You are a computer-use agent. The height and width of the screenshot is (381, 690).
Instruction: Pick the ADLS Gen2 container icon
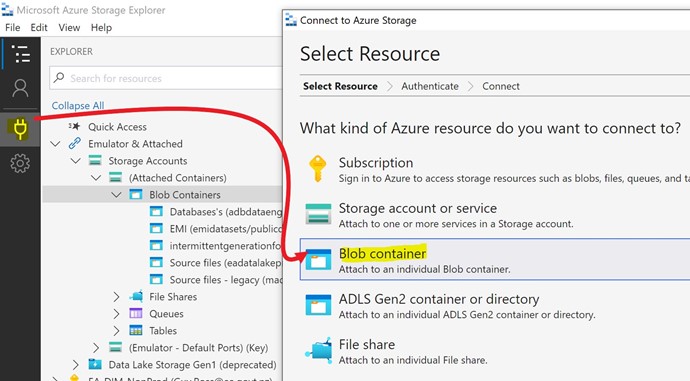click(x=318, y=305)
